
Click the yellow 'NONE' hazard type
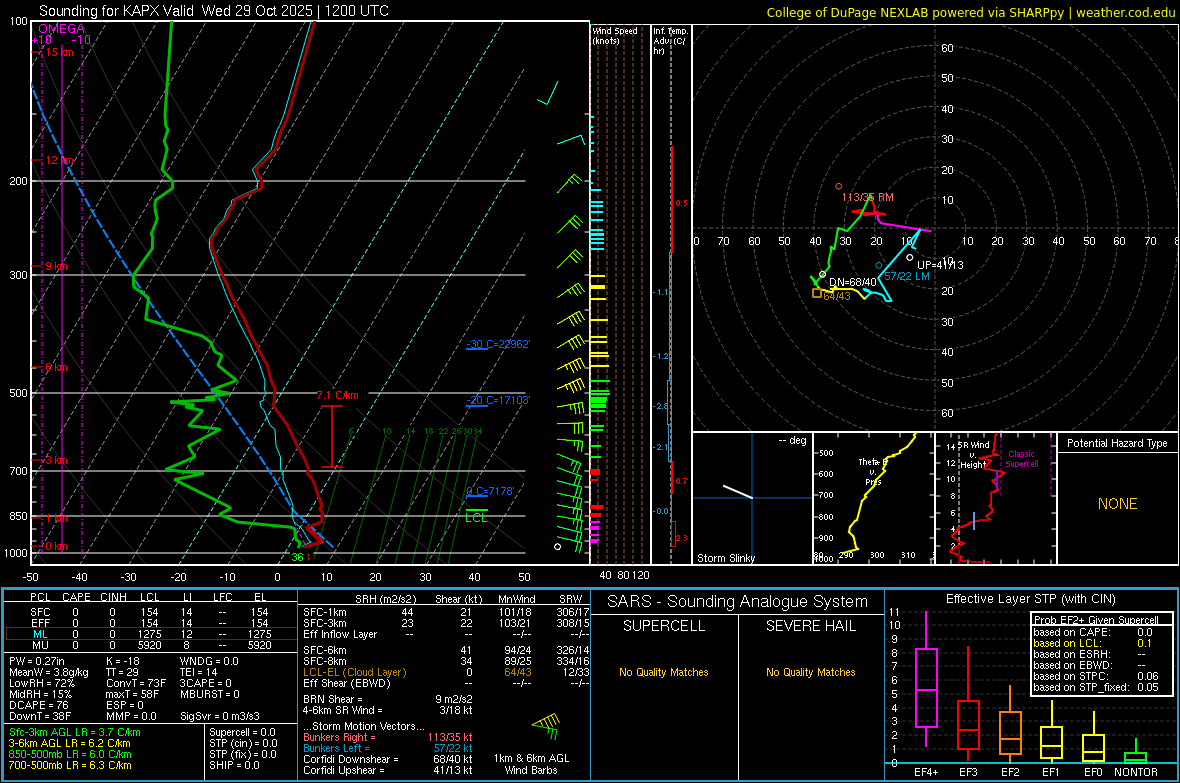coord(1118,504)
